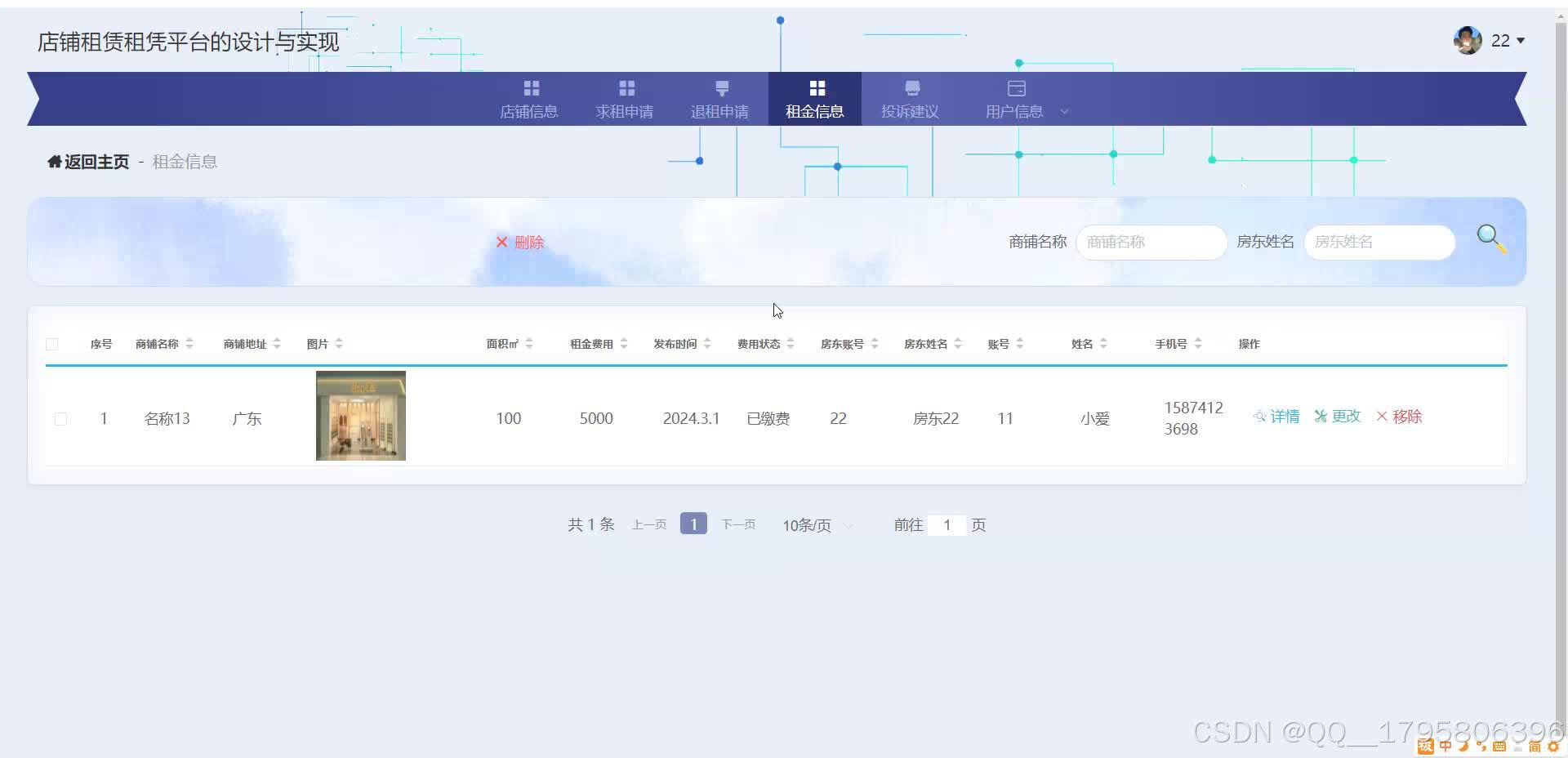Sort by 姓名 column arrows
Viewport: 1568px width, 758px height.
[1103, 344]
